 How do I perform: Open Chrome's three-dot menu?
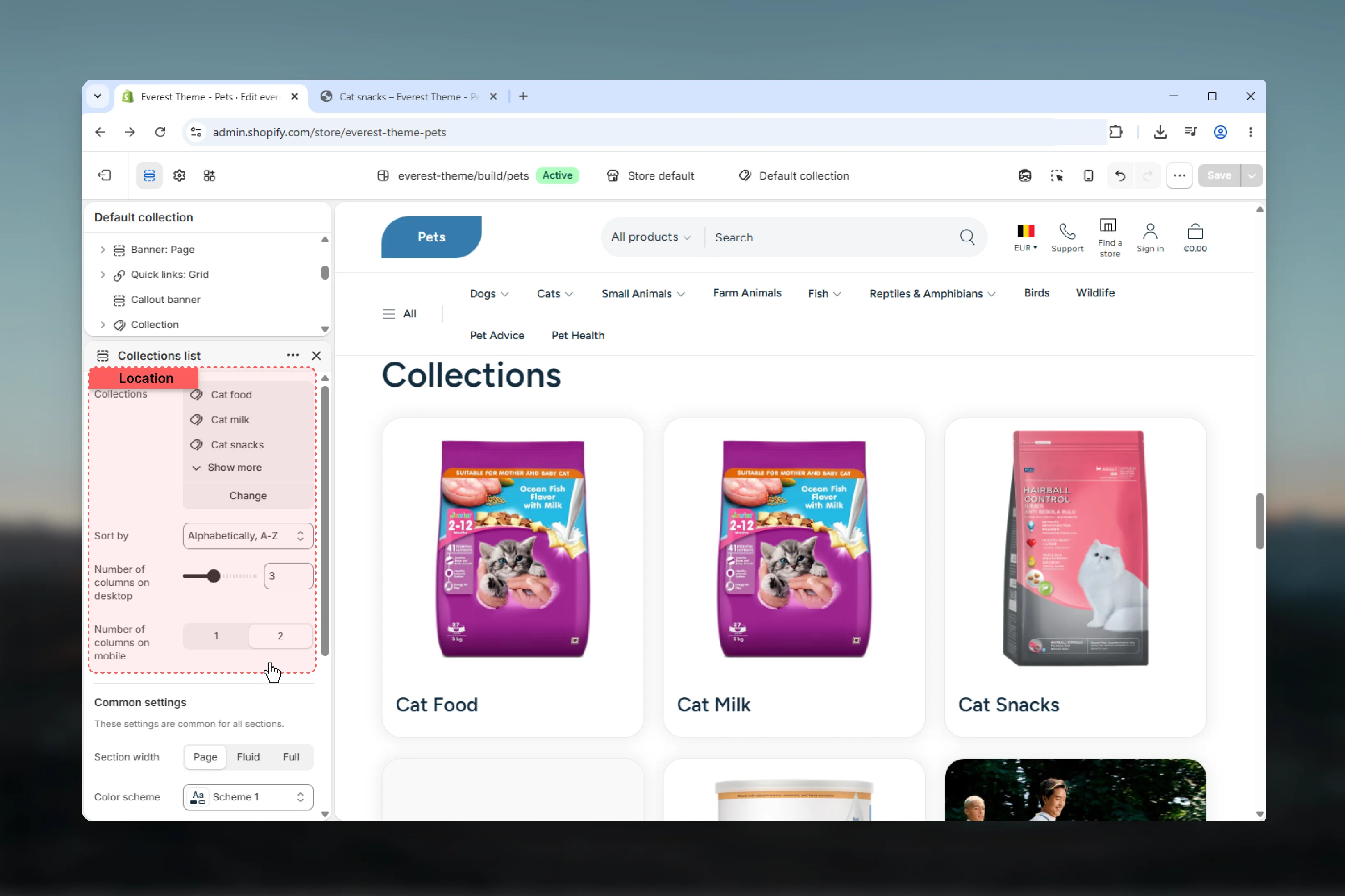click(1250, 132)
